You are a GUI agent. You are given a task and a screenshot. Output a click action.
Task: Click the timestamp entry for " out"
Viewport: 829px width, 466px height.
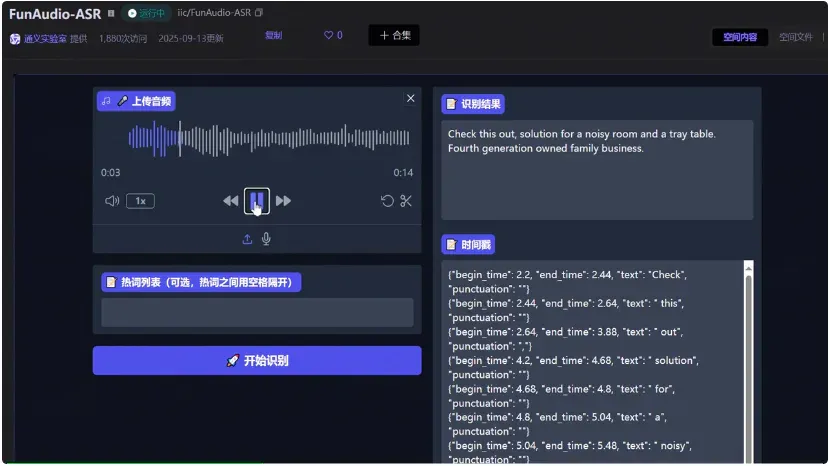tap(566, 339)
